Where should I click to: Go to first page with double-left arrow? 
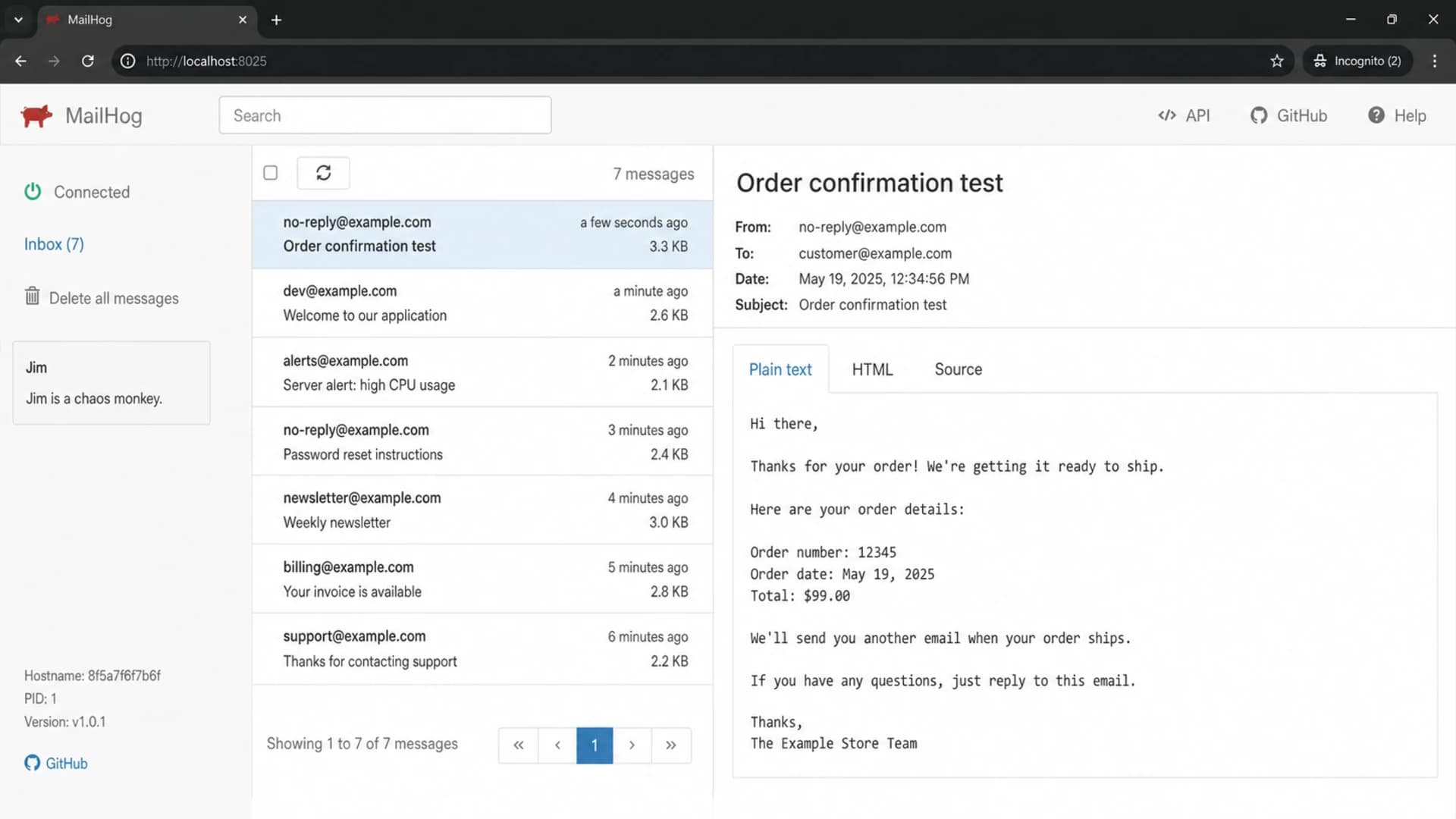[519, 745]
